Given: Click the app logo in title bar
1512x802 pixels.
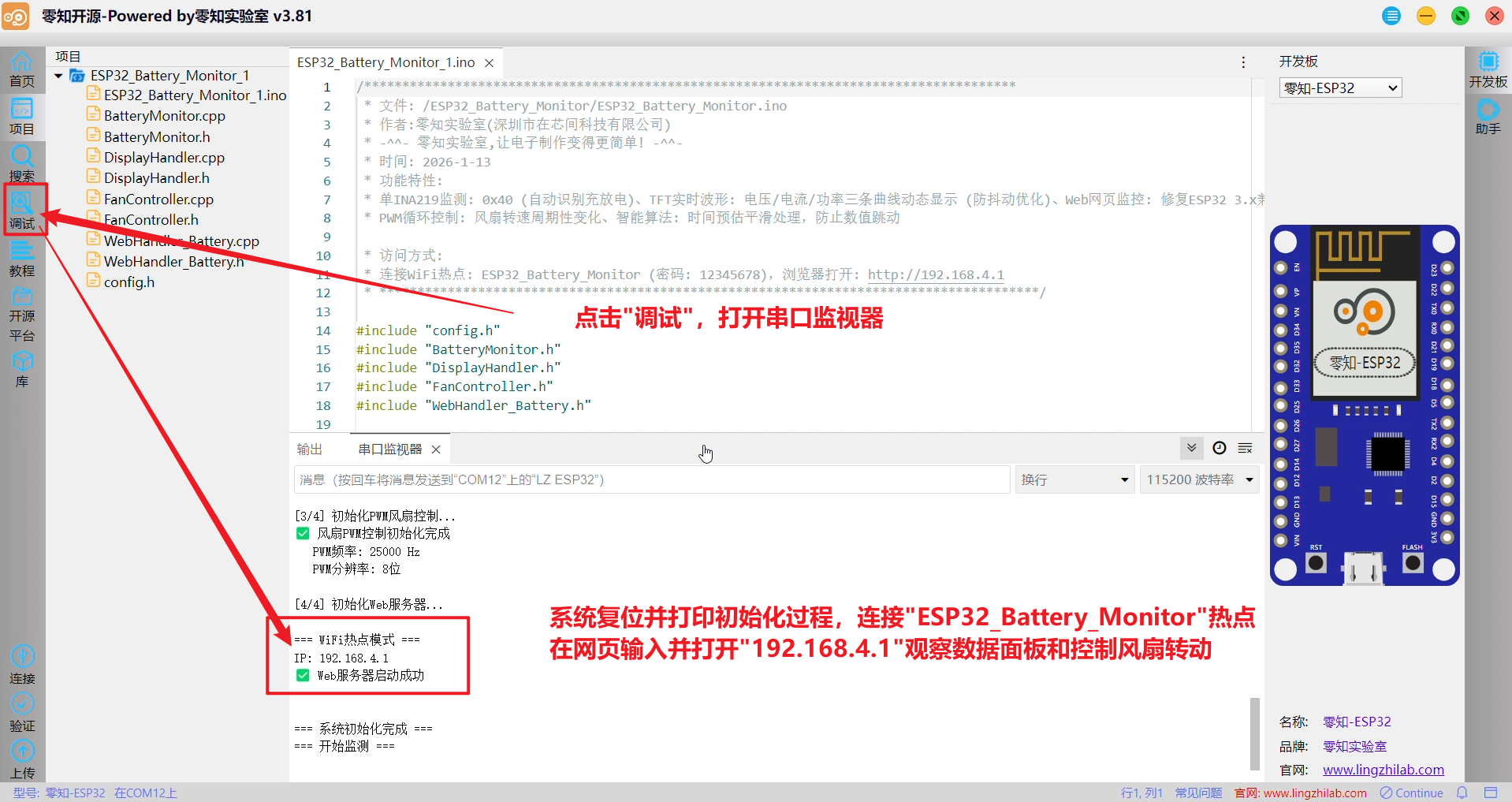Looking at the screenshot, I should click(15, 16).
